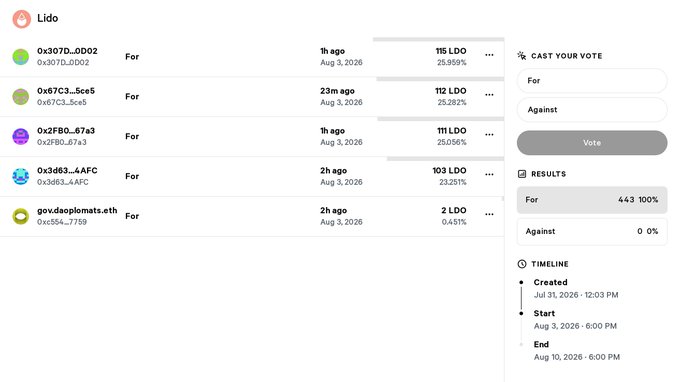Screen dimensions: 680x382
Task: Click the '112 LDO' voting power
Action: (451, 91)
